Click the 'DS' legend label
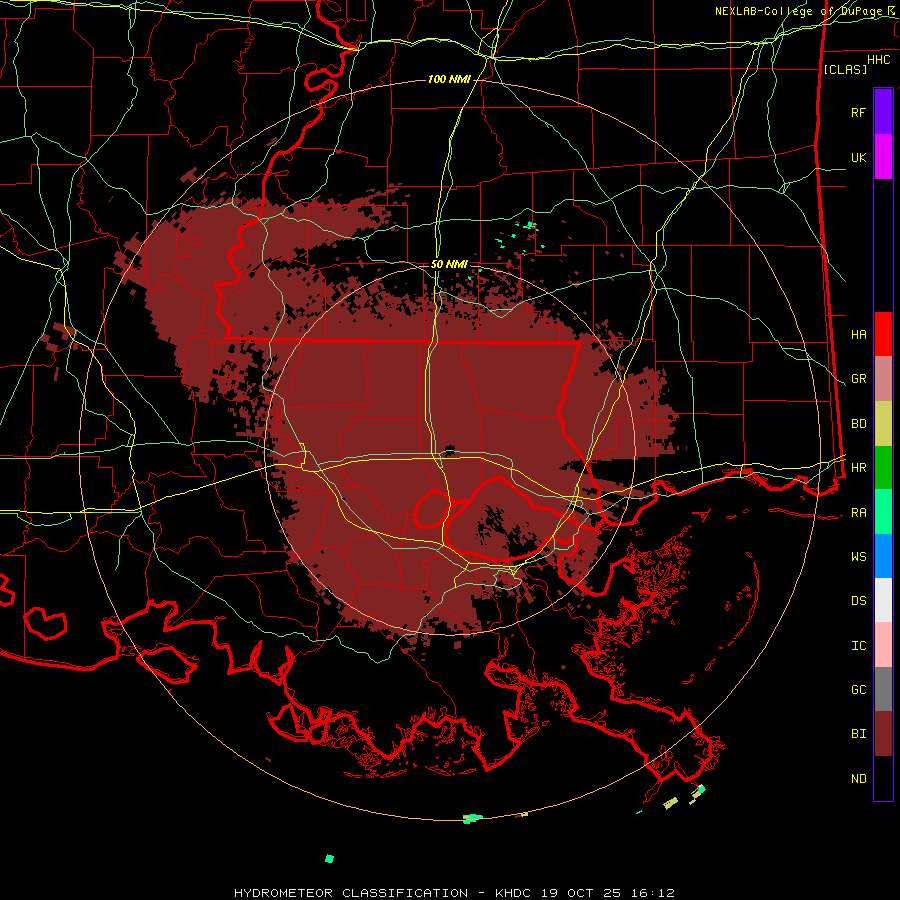The height and width of the screenshot is (900, 900). pyautogui.click(x=858, y=601)
